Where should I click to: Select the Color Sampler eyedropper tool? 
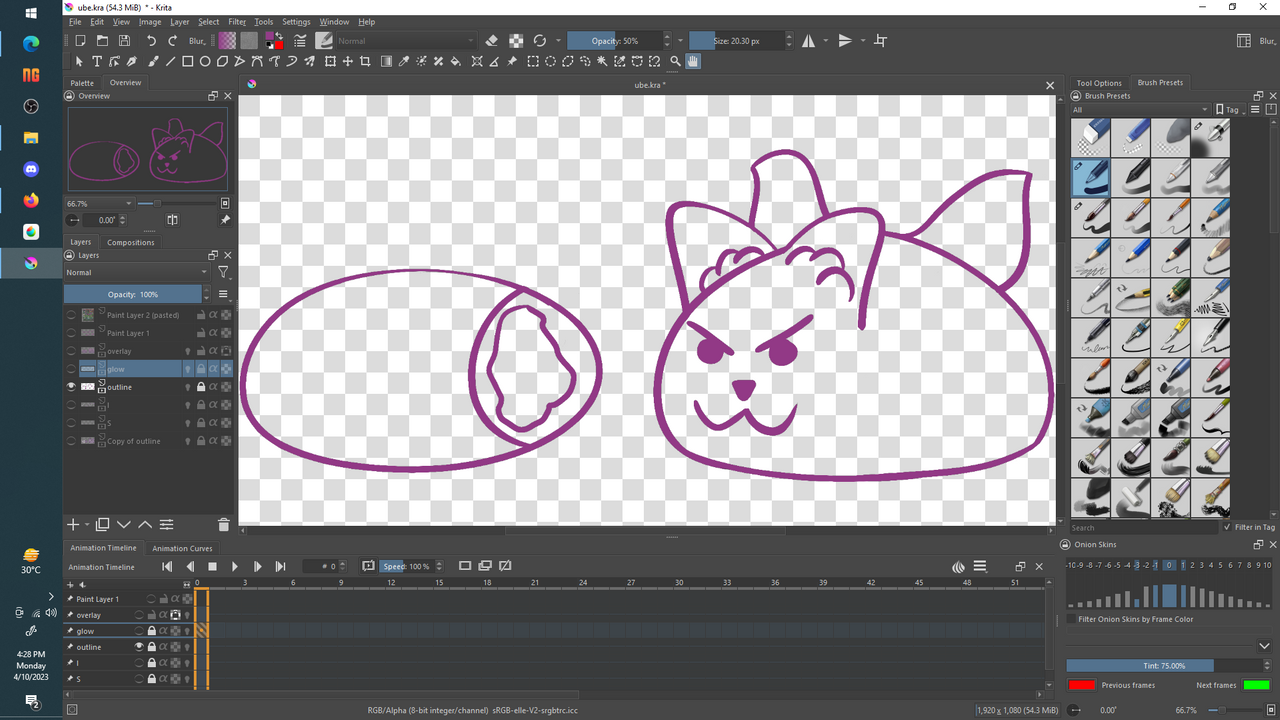click(404, 61)
